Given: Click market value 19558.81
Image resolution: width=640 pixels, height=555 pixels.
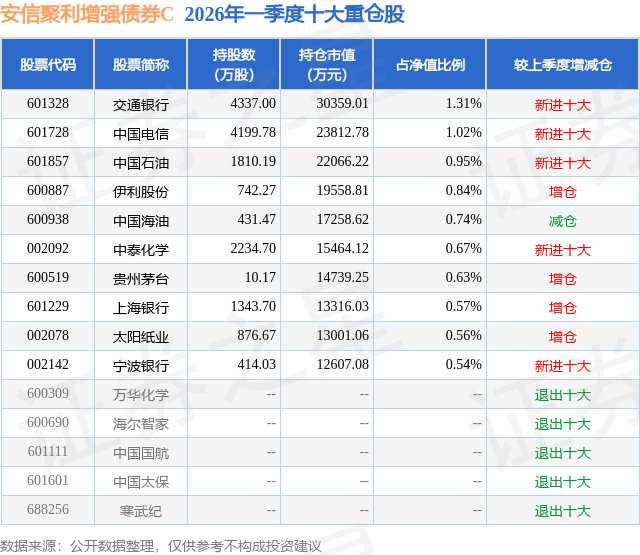Looking at the screenshot, I should (x=342, y=191).
